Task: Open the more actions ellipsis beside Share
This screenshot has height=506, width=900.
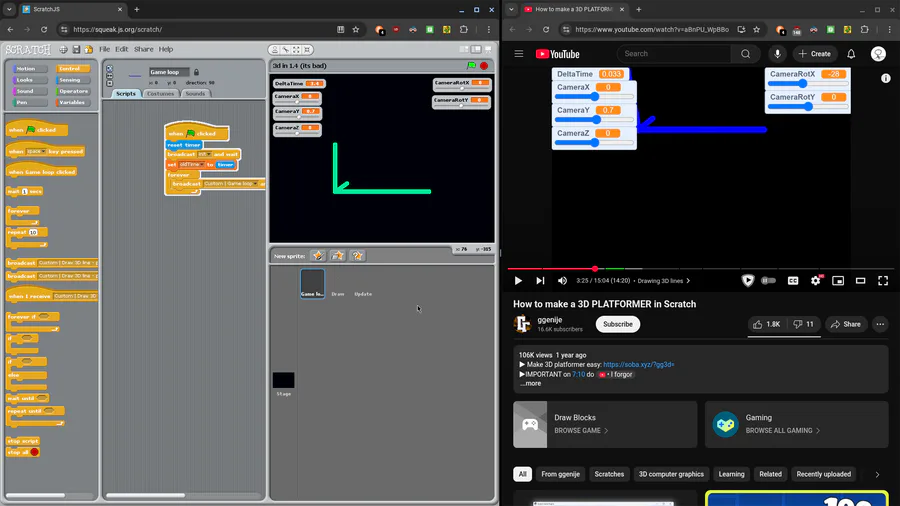Action: pos(880,324)
